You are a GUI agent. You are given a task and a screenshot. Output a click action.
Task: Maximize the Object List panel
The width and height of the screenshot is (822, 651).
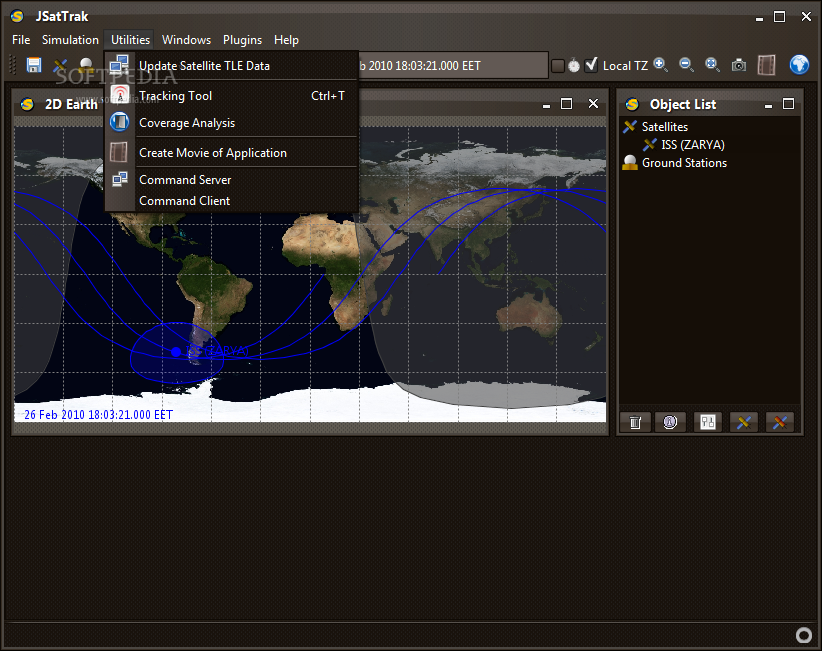(x=788, y=104)
